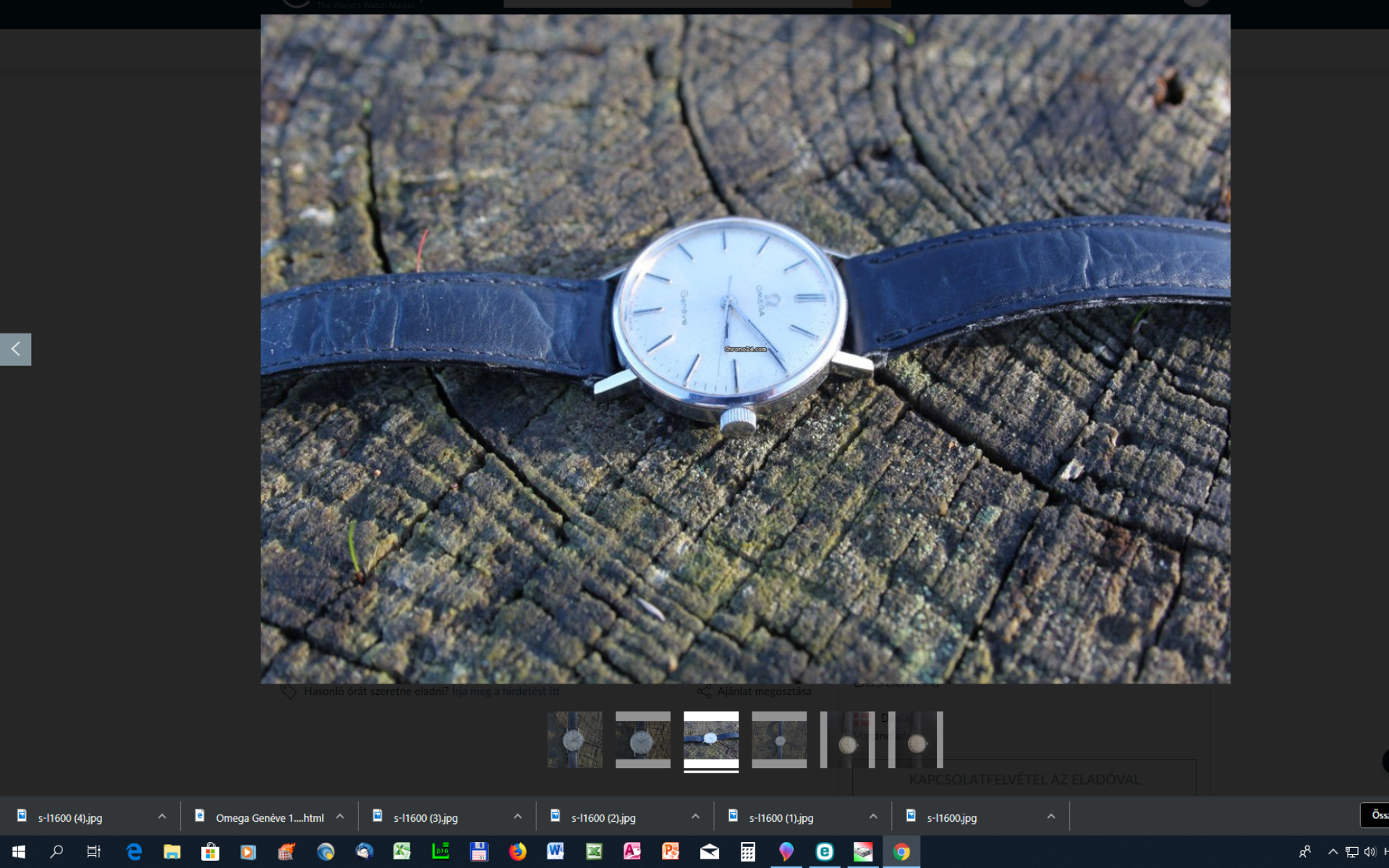This screenshot has height=868, width=1389.
Task: Expand options for Omega Genève html download
Action: coord(340,817)
